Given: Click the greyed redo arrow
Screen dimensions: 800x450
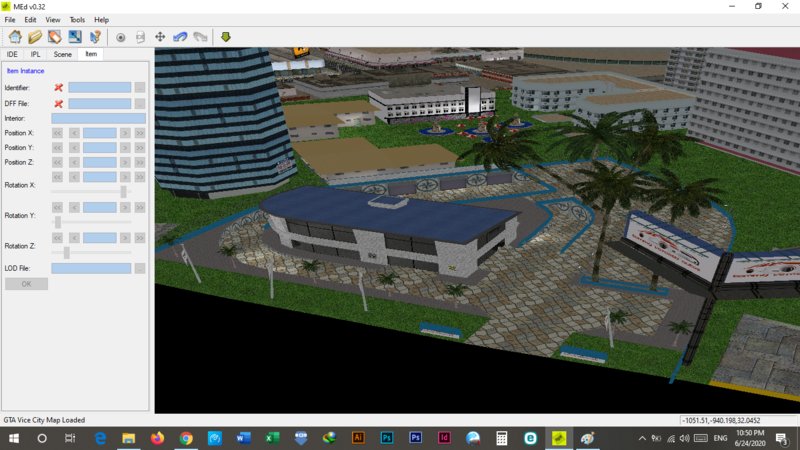Looking at the screenshot, I should [201, 37].
